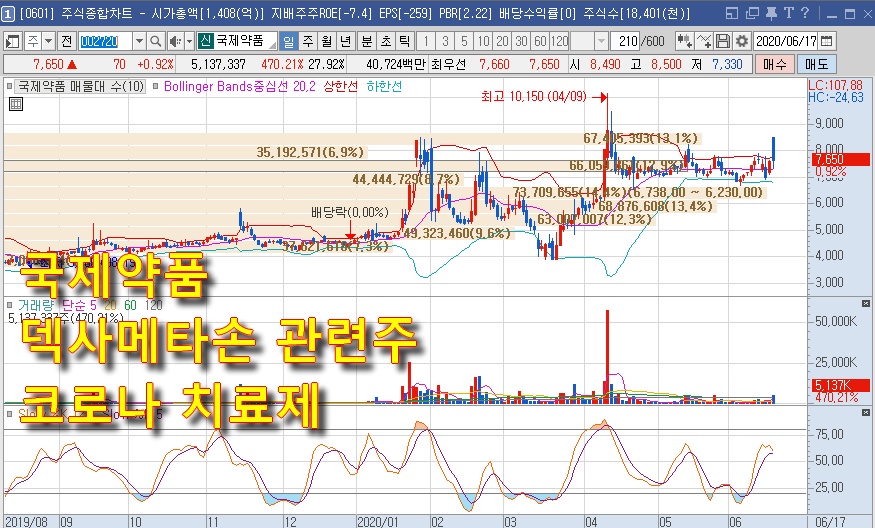The height and width of the screenshot is (528, 875).
Task: Click the magnifier stock search icon
Action: coord(156,41)
